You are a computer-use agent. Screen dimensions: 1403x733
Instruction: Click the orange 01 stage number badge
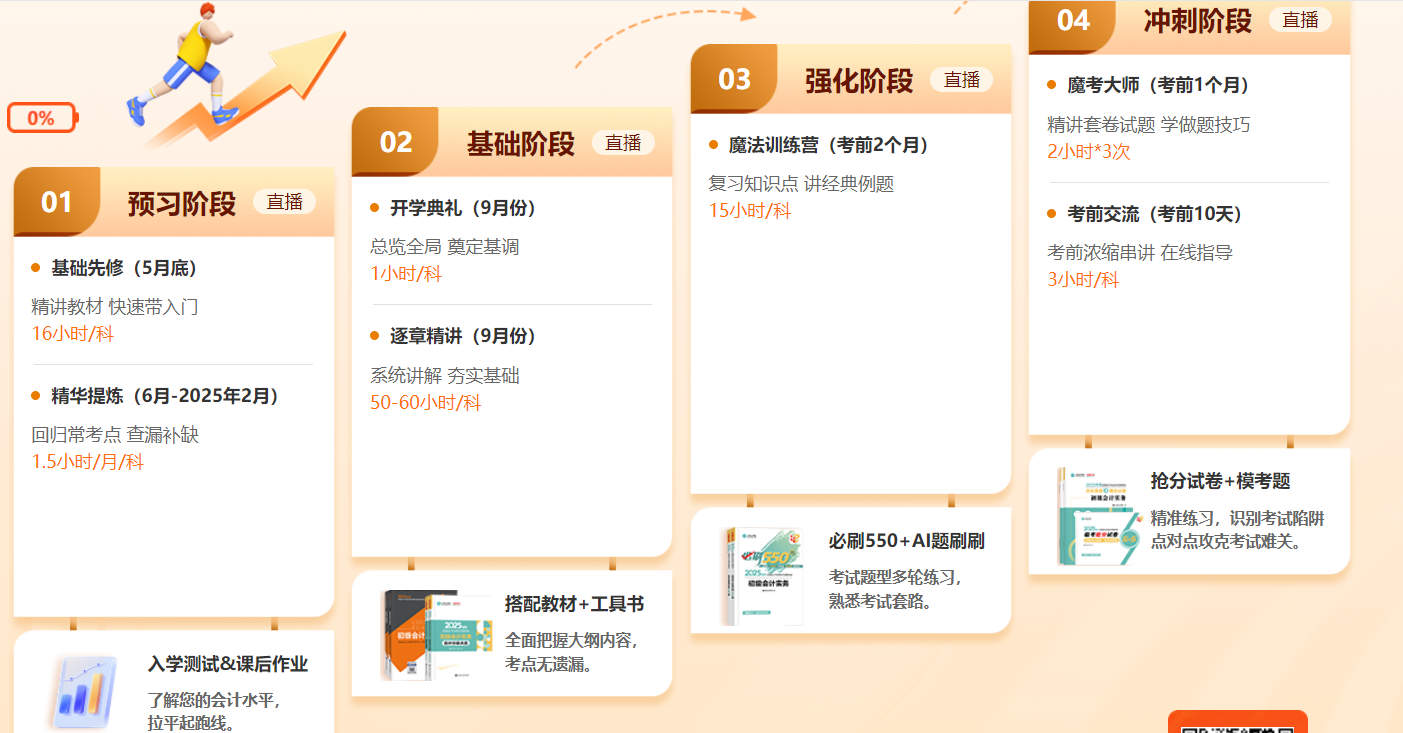tap(57, 203)
